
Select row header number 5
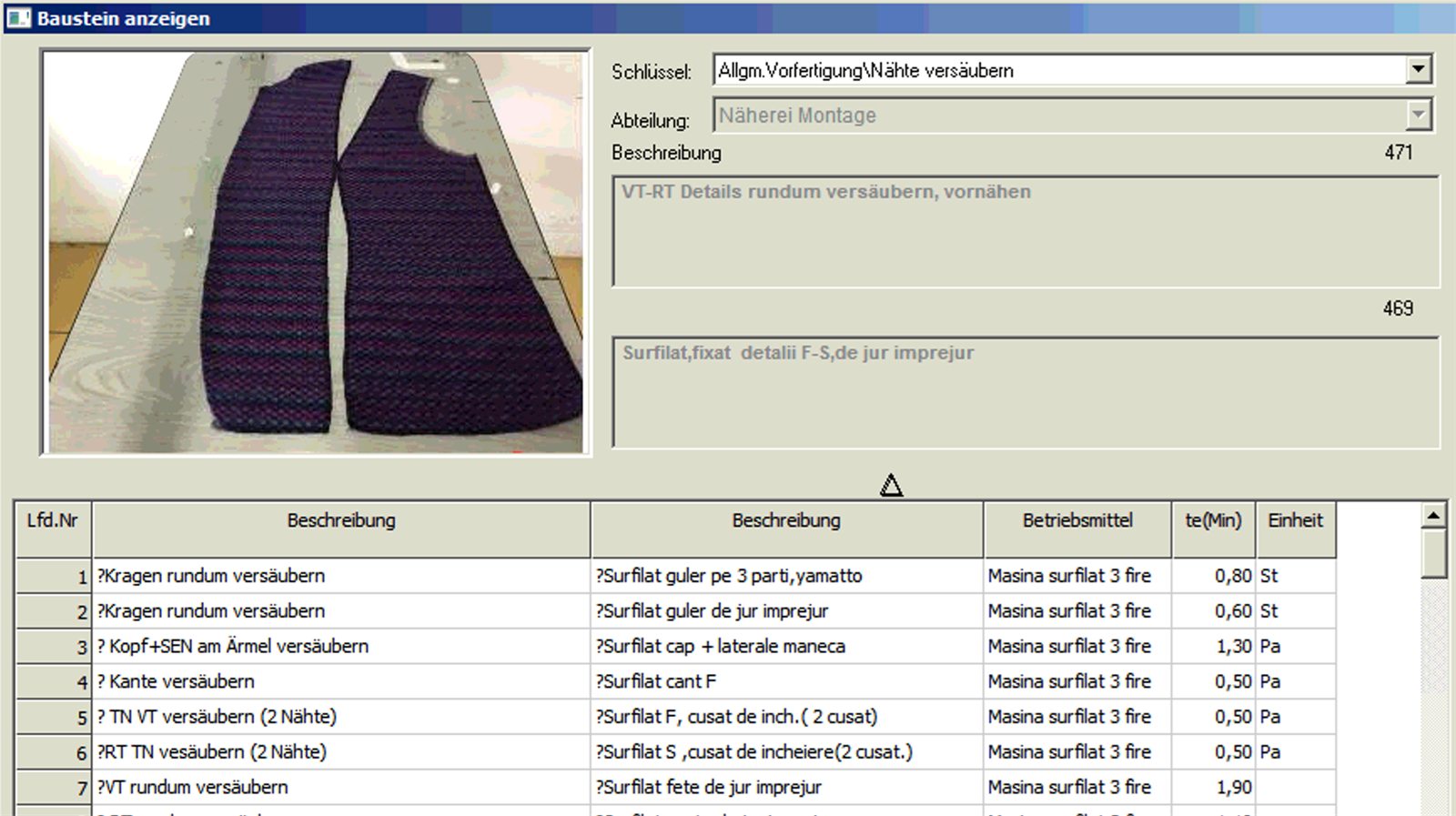tap(53, 717)
